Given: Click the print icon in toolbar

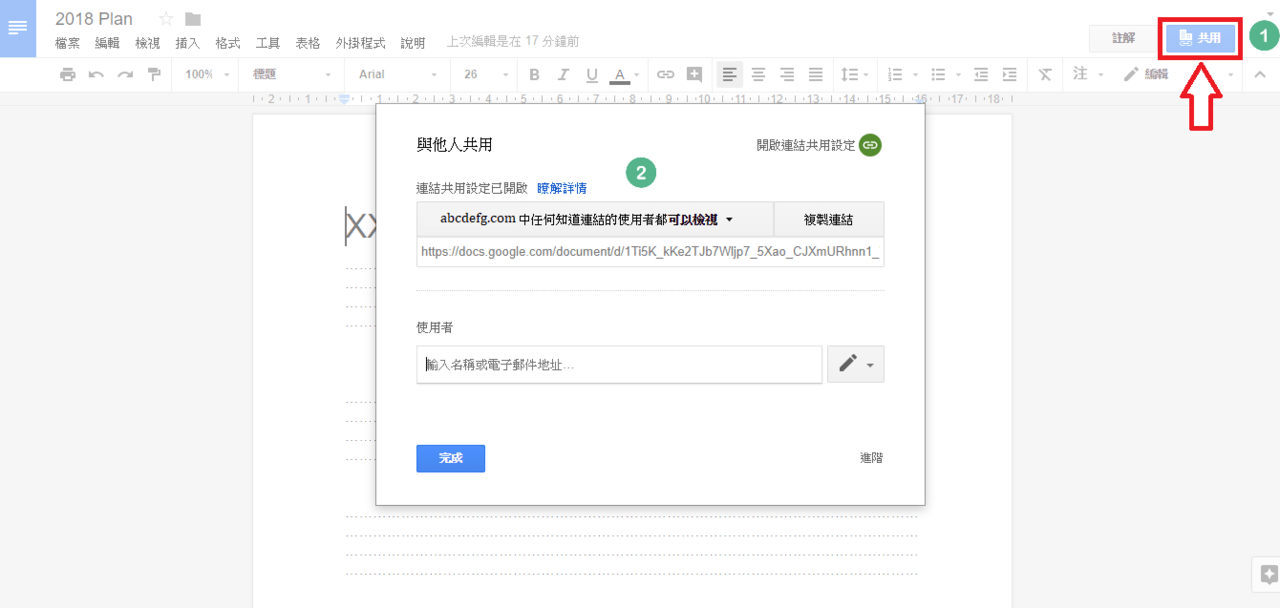Looking at the screenshot, I should (x=67, y=74).
